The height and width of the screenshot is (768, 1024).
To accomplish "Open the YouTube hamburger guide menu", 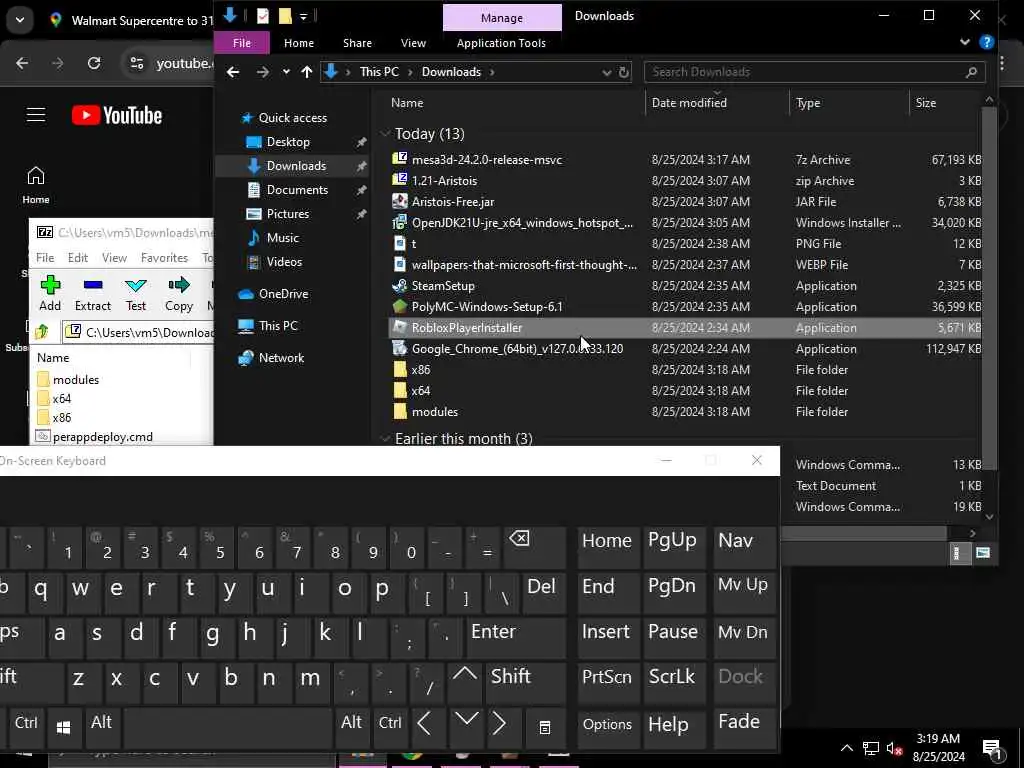I will (36, 115).
